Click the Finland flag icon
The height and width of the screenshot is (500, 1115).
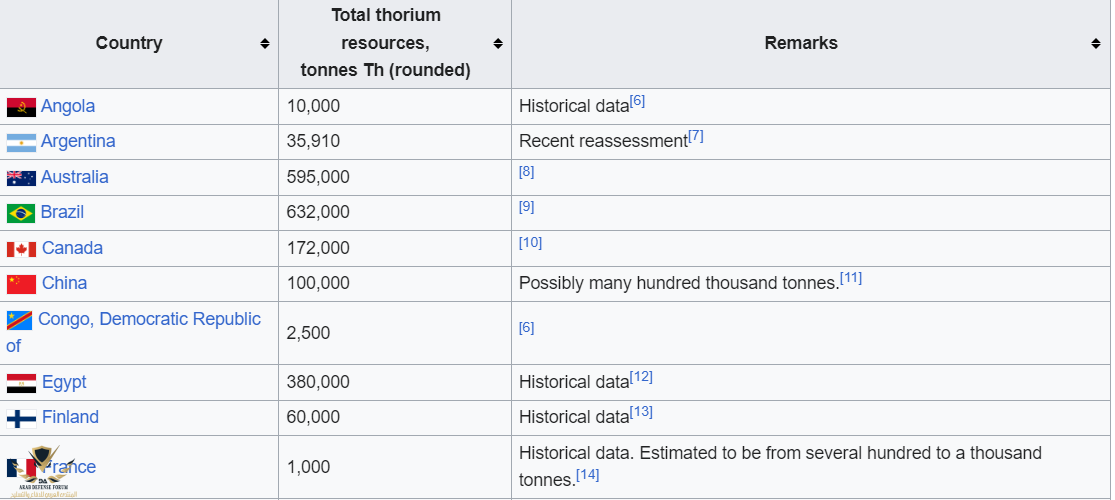tap(21, 418)
